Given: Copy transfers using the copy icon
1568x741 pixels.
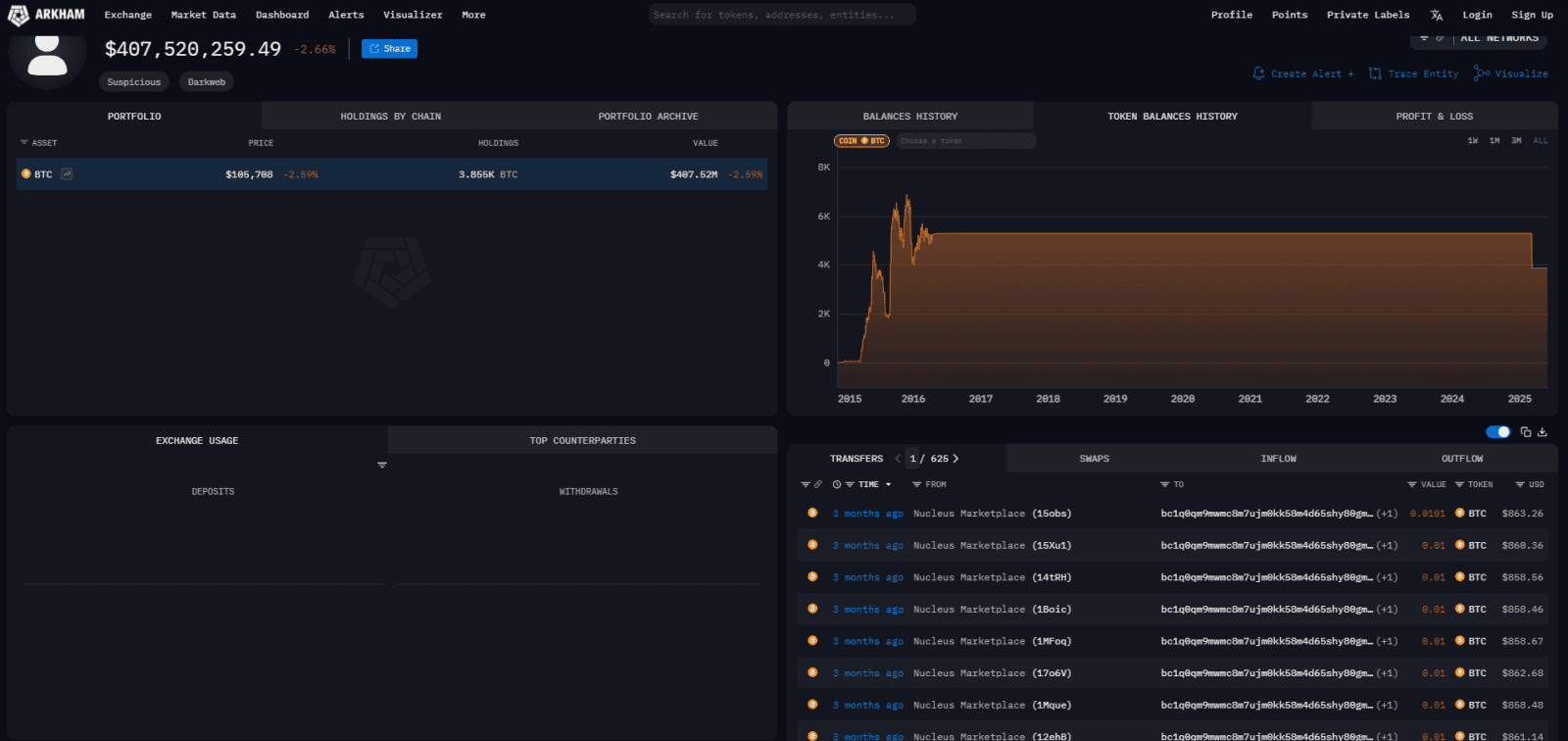Looking at the screenshot, I should 1525,432.
